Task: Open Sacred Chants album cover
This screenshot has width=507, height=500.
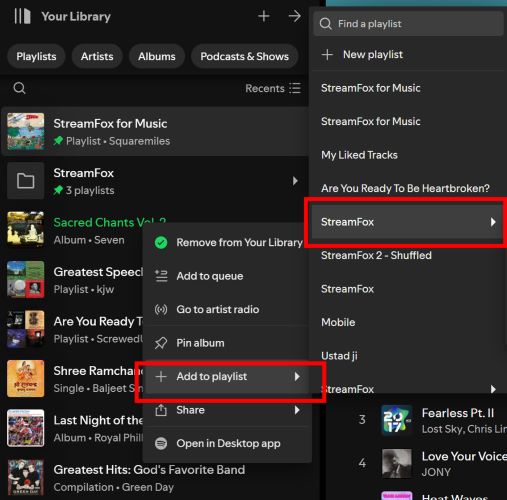Action: [26, 229]
